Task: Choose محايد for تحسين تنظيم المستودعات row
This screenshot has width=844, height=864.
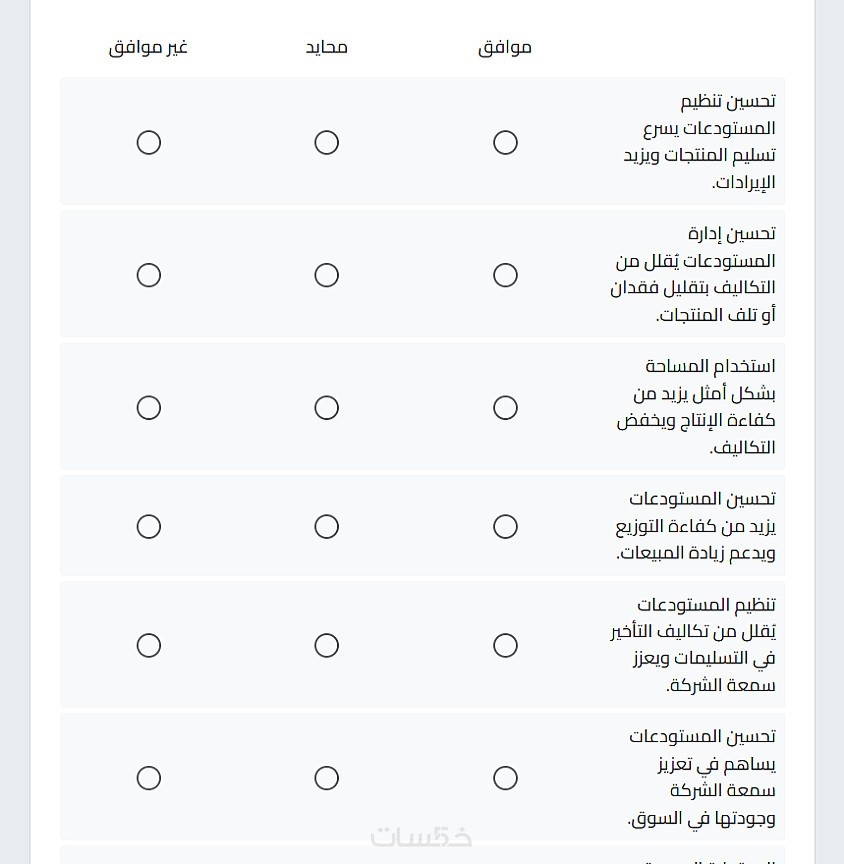Action: coord(326,143)
